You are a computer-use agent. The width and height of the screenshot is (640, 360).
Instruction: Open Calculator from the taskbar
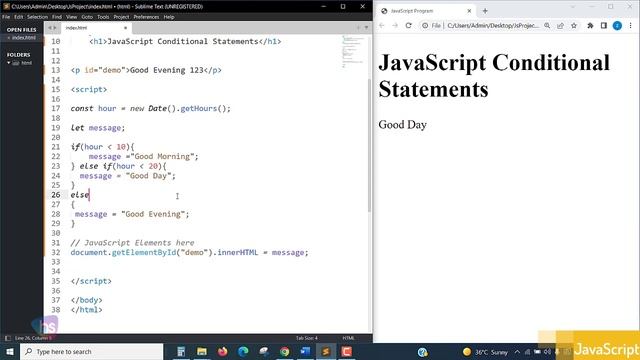pos(181,351)
